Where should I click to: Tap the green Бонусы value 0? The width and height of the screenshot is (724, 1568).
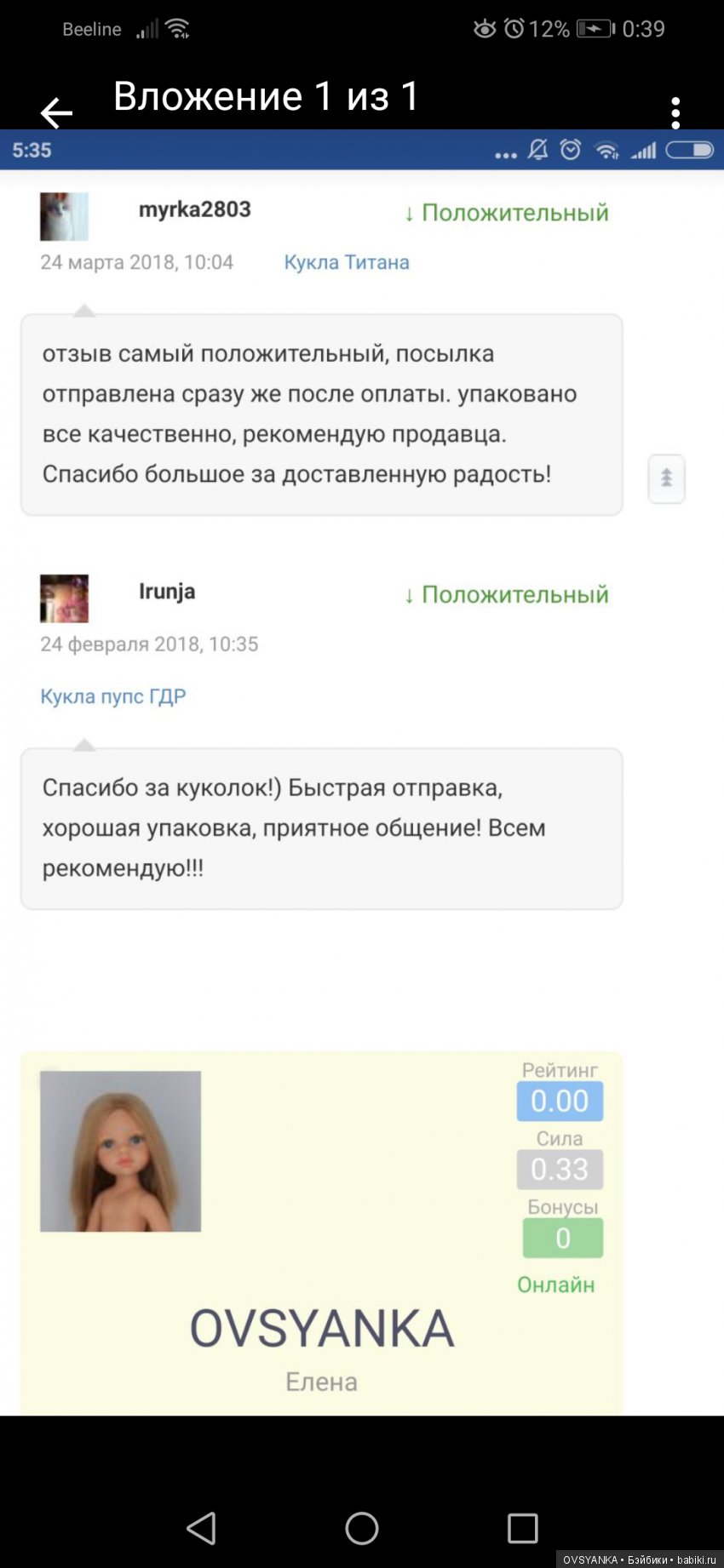(562, 1238)
